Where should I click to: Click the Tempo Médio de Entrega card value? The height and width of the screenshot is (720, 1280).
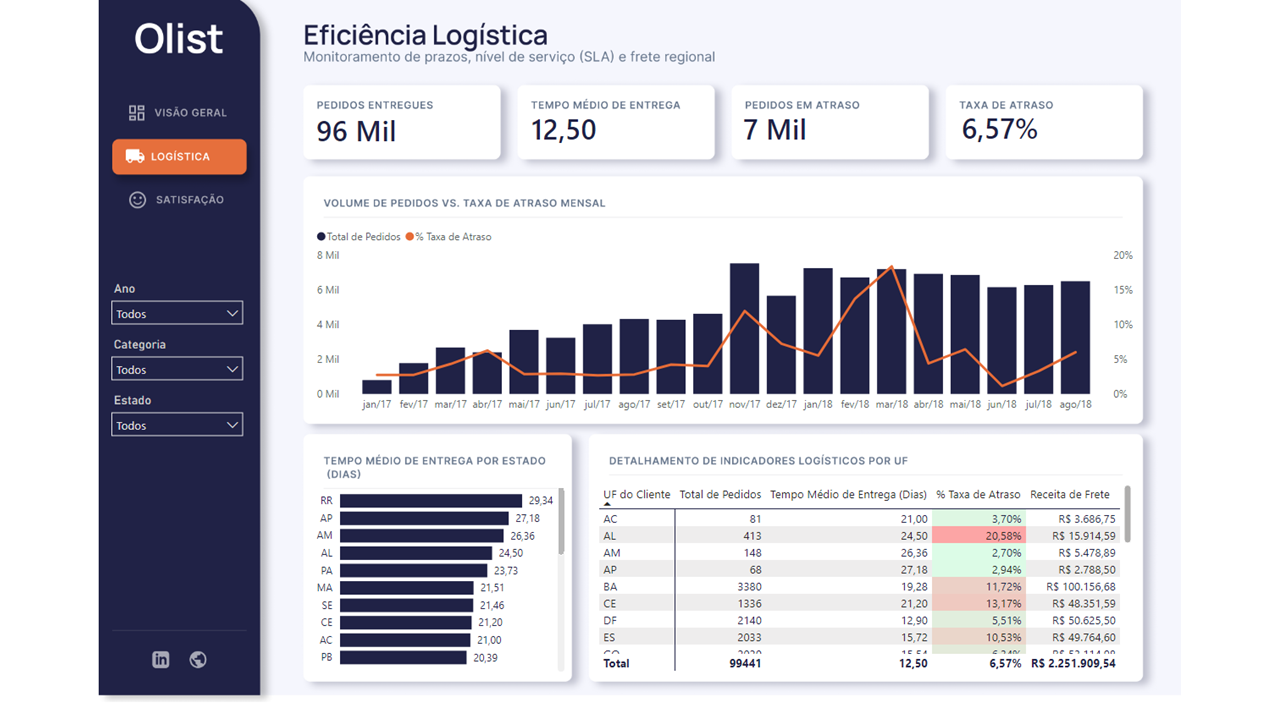point(564,131)
